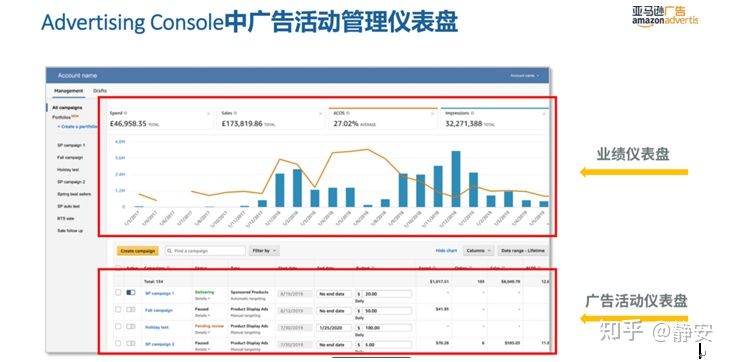The height and width of the screenshot is (362, 732).
Task: Click the Hide chart link
Action: [446, 251]
